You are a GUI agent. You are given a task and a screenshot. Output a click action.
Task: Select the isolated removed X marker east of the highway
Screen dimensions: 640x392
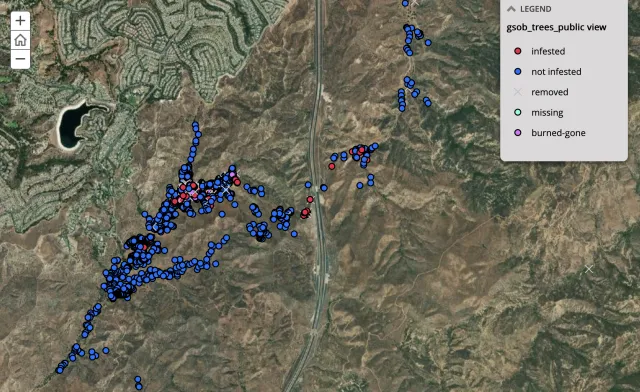589,269
